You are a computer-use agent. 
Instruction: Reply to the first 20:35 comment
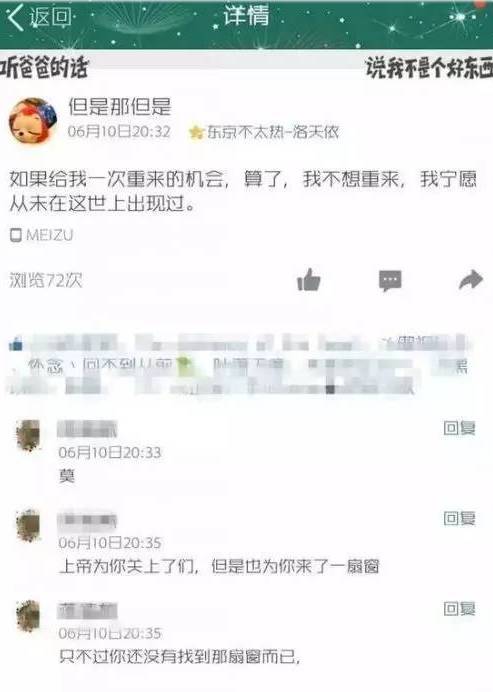[459, 519]
